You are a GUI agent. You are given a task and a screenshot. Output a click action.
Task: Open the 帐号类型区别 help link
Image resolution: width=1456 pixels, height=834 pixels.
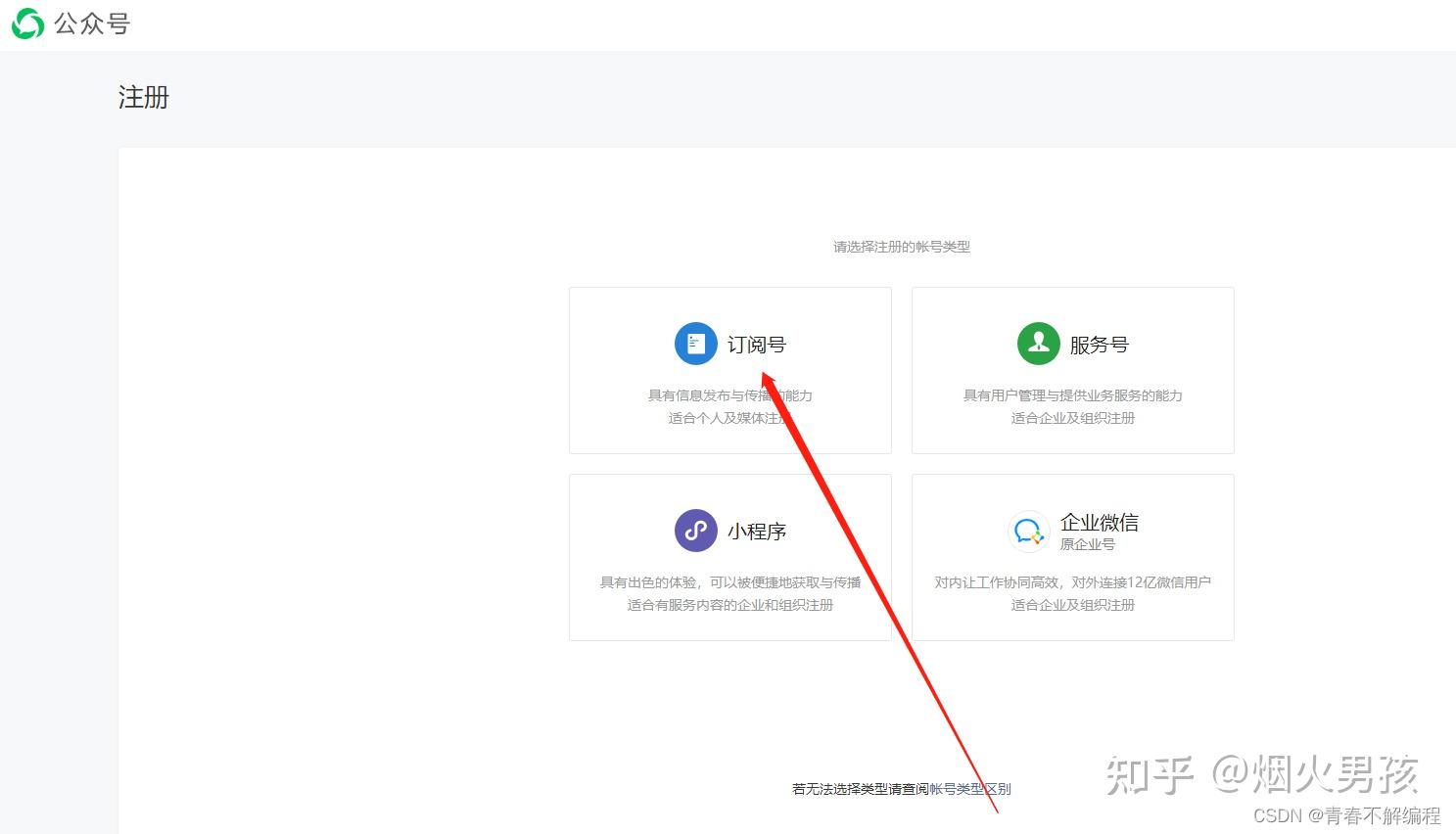click(x=970, y=789)
